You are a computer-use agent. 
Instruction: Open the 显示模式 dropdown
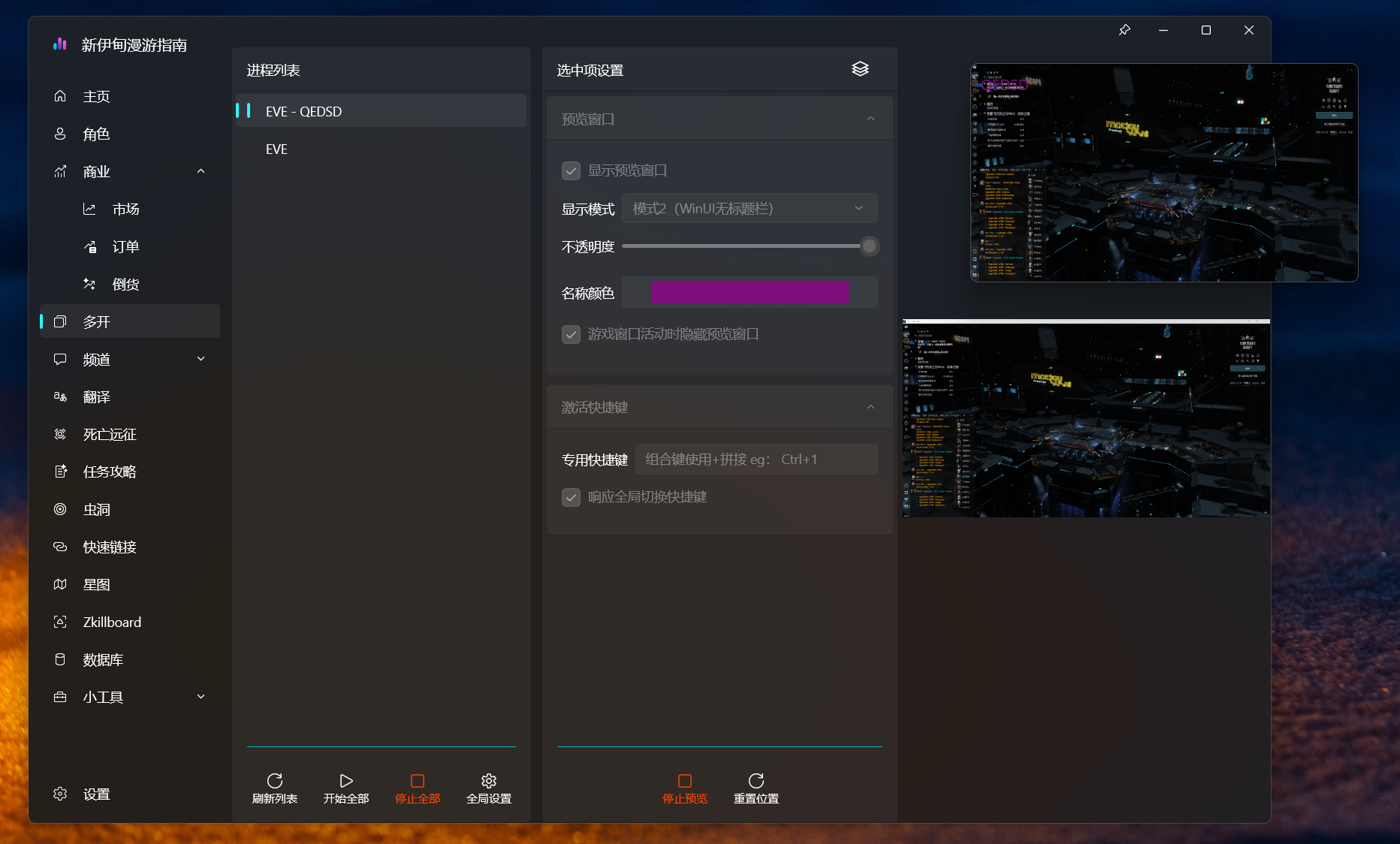[x=750, y=208]
